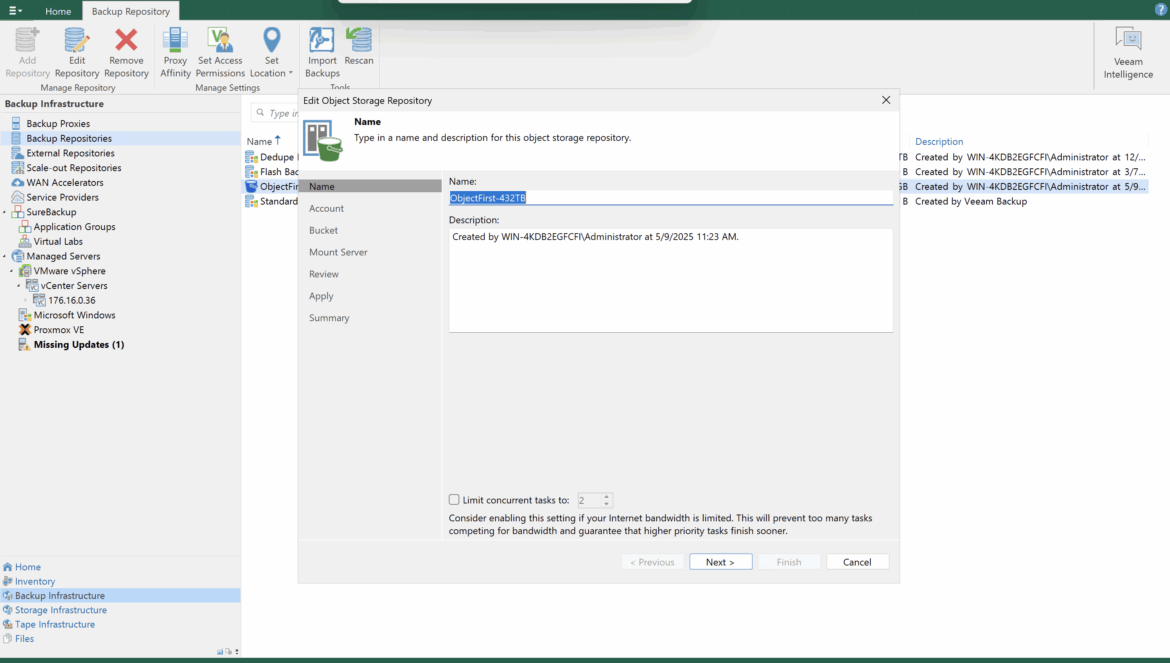Open Missing Updates (1) node

(78, 345)
